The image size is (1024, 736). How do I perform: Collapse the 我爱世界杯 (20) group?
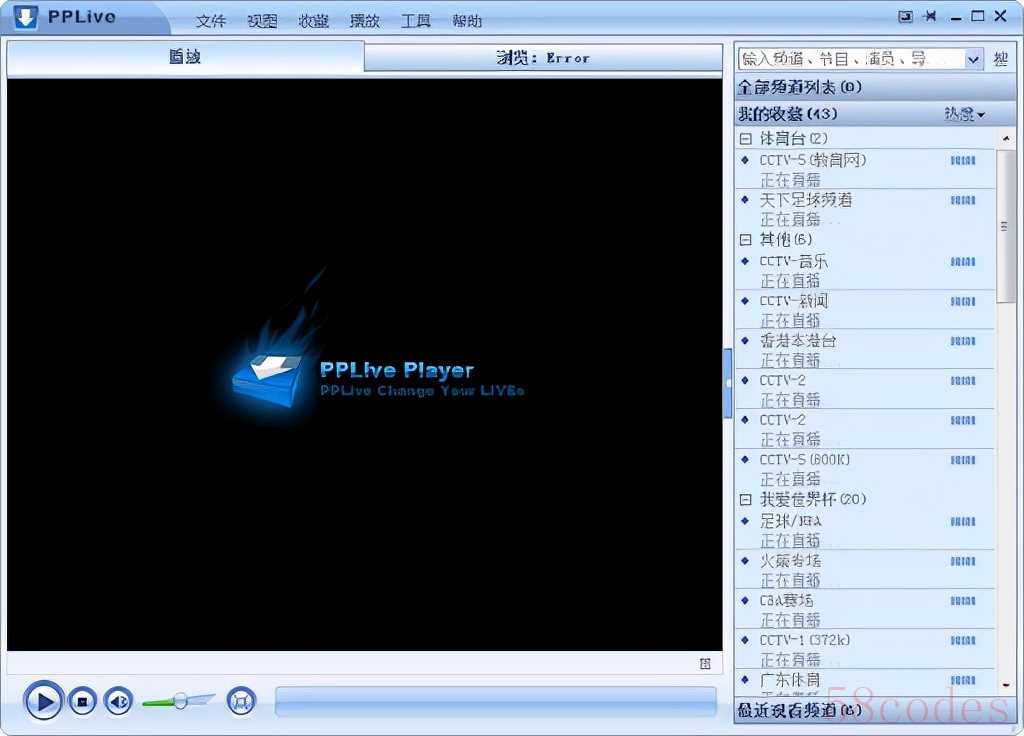(745, 500)
